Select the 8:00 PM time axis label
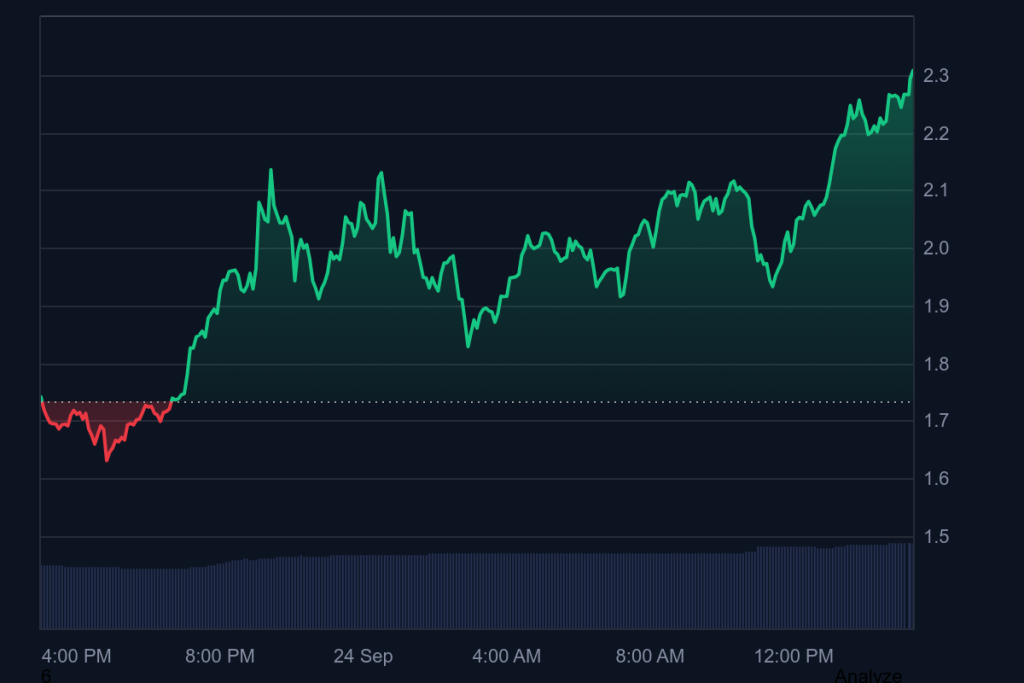This screenshot has width=1024, height=683. (220, 656)
